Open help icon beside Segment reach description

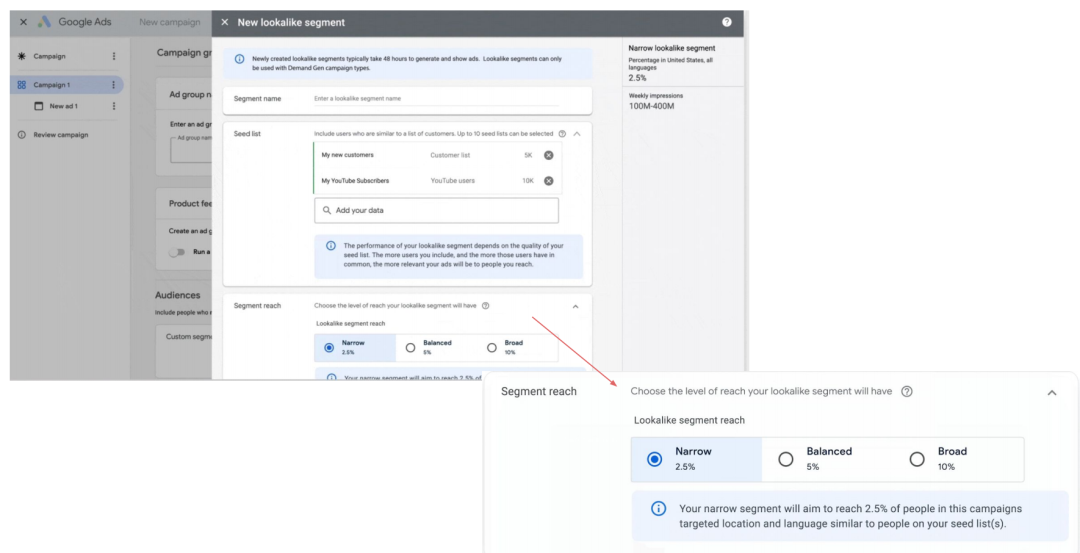pos(486,306)
